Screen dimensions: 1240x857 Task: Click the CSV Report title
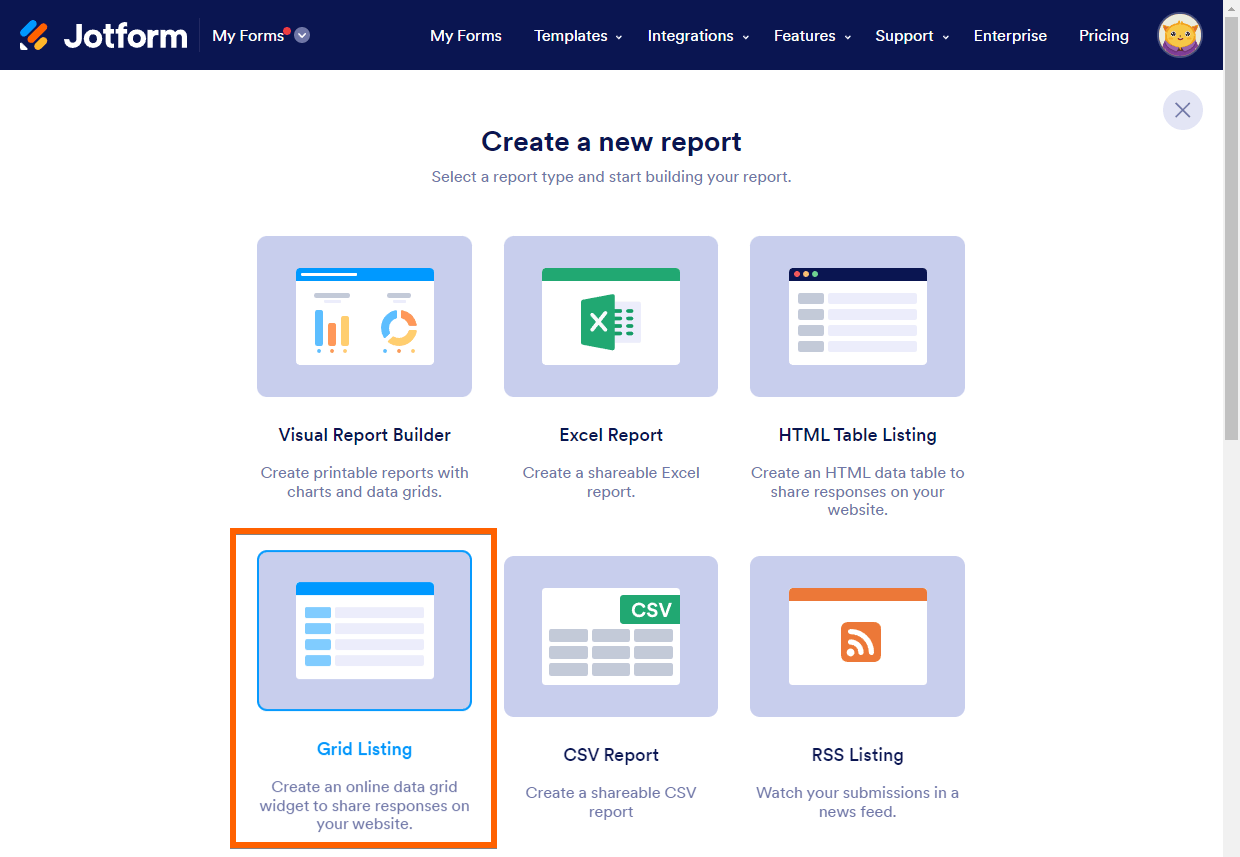[x=611, y=755]
